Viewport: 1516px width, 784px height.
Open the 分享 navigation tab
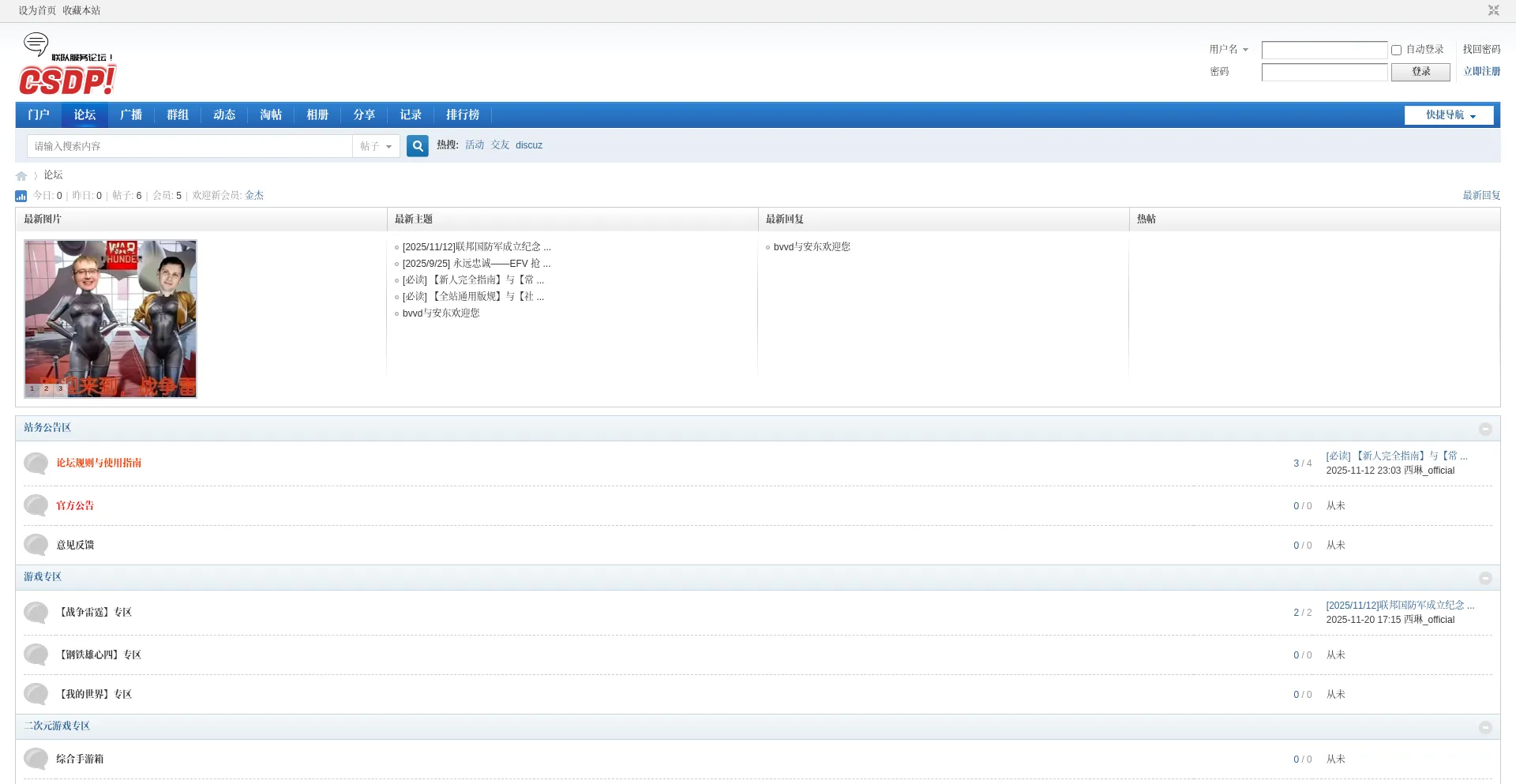(x=364, y=115)
